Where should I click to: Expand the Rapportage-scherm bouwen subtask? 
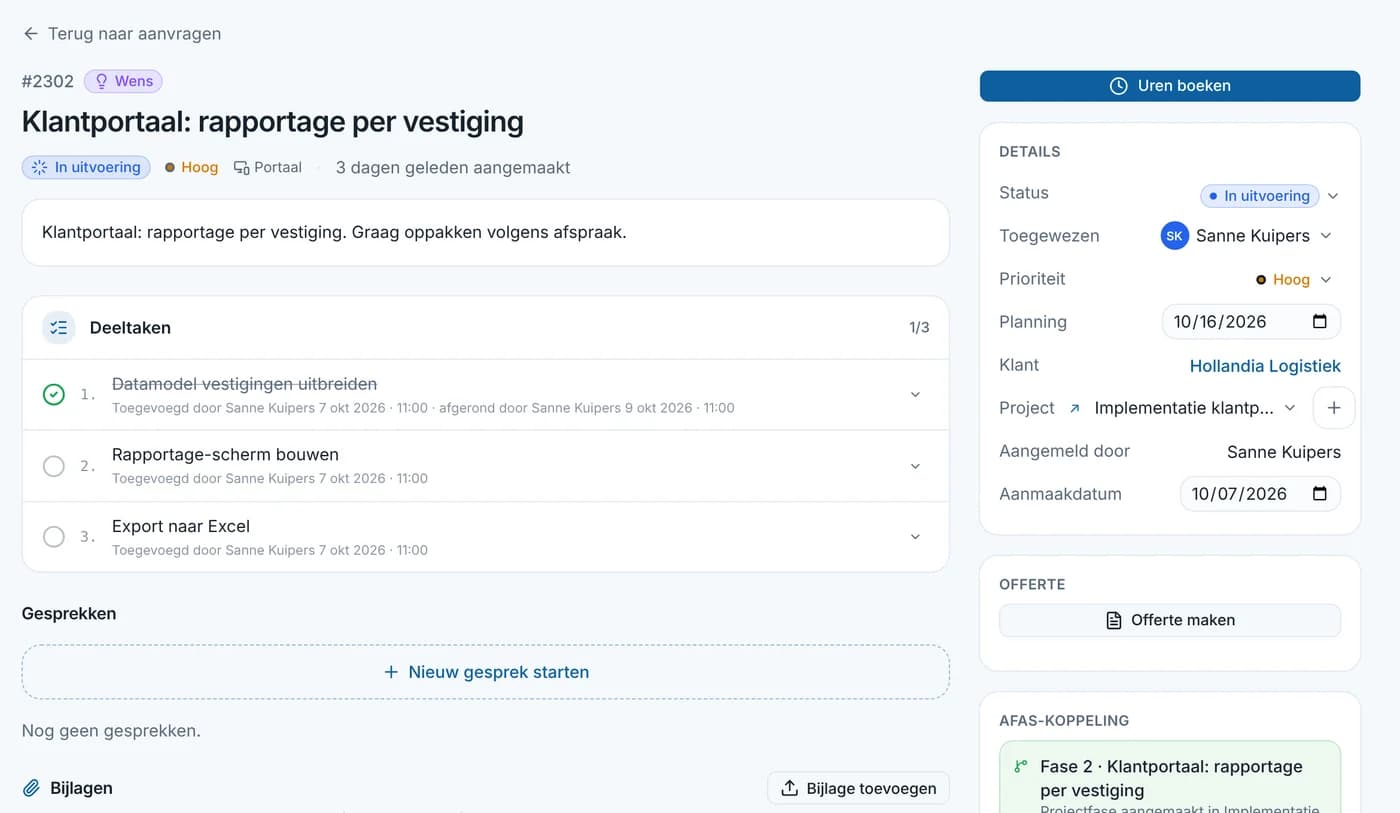tap(915, 466)
